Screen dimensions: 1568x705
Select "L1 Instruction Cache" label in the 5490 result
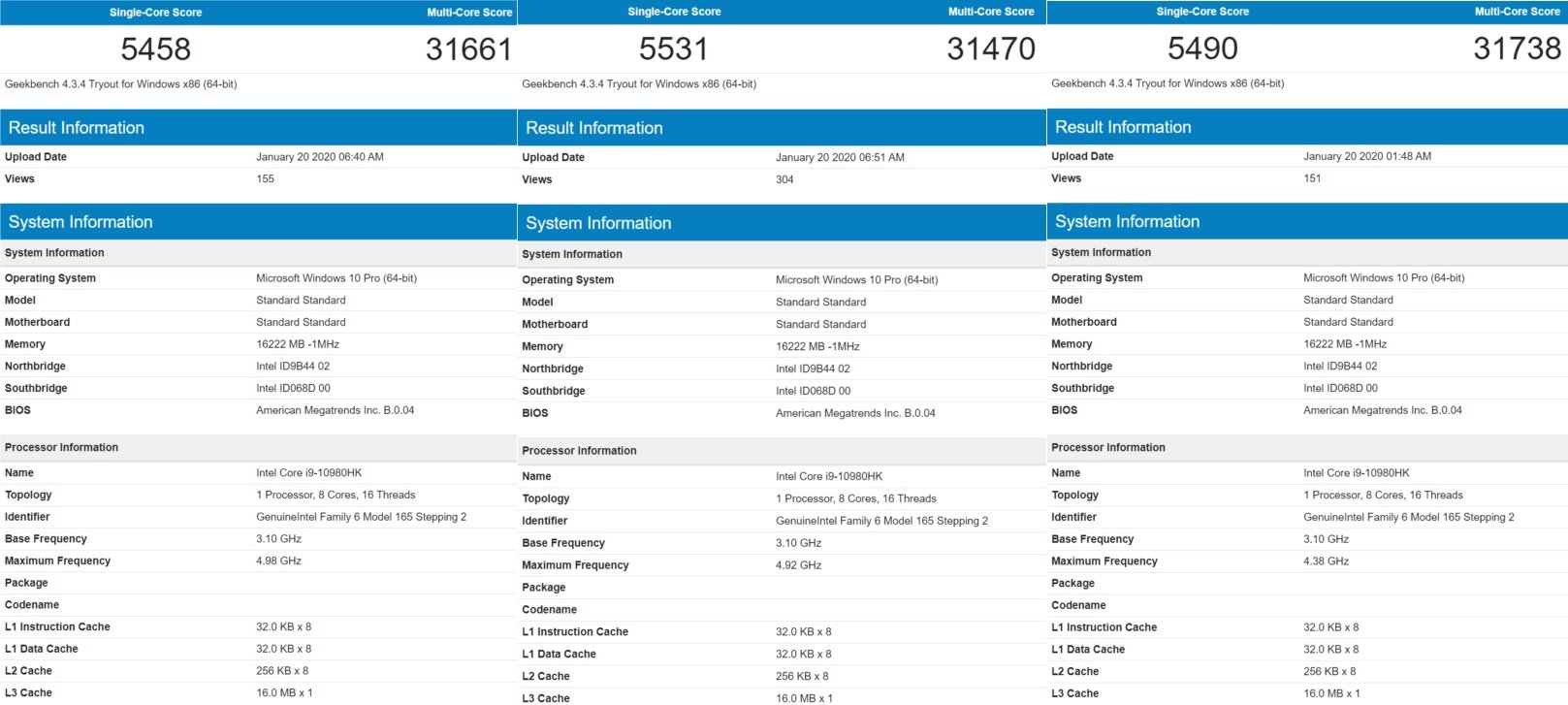click(x=1104, y=627)
